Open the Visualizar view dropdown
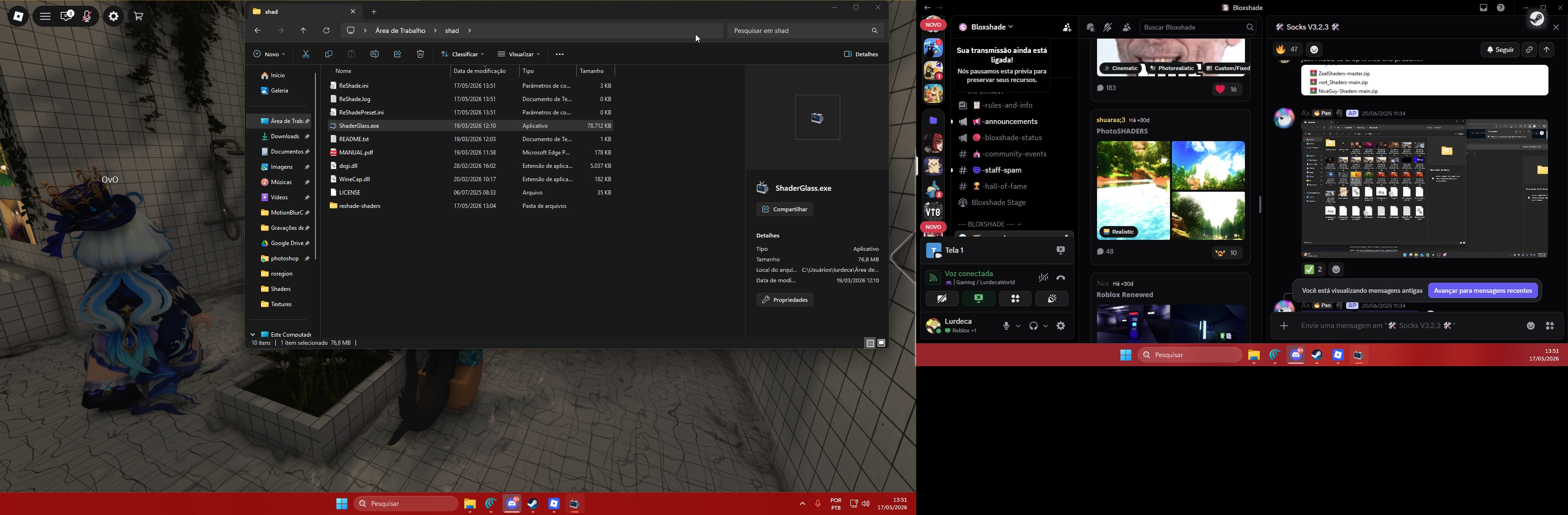The width and height of the screenshot is (1568, 515). click(x=519, y=54)
